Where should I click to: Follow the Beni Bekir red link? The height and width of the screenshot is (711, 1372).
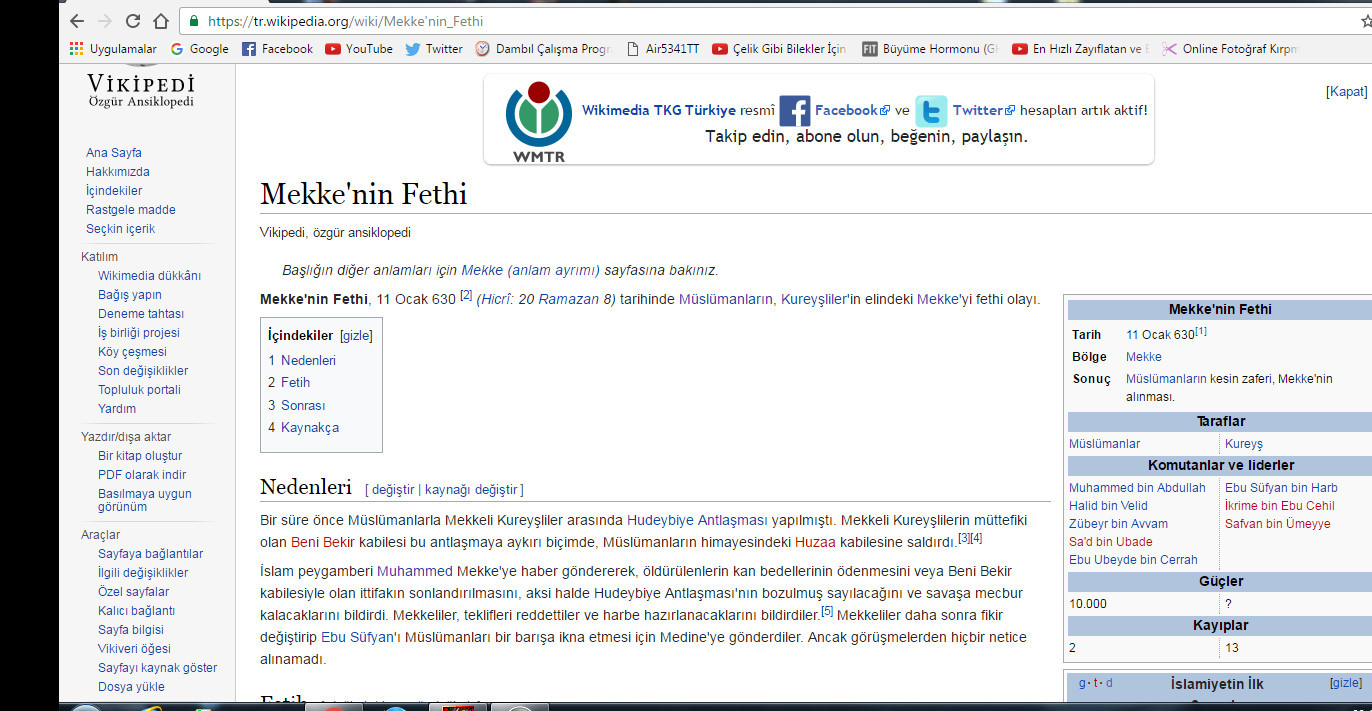click(323, 542)
